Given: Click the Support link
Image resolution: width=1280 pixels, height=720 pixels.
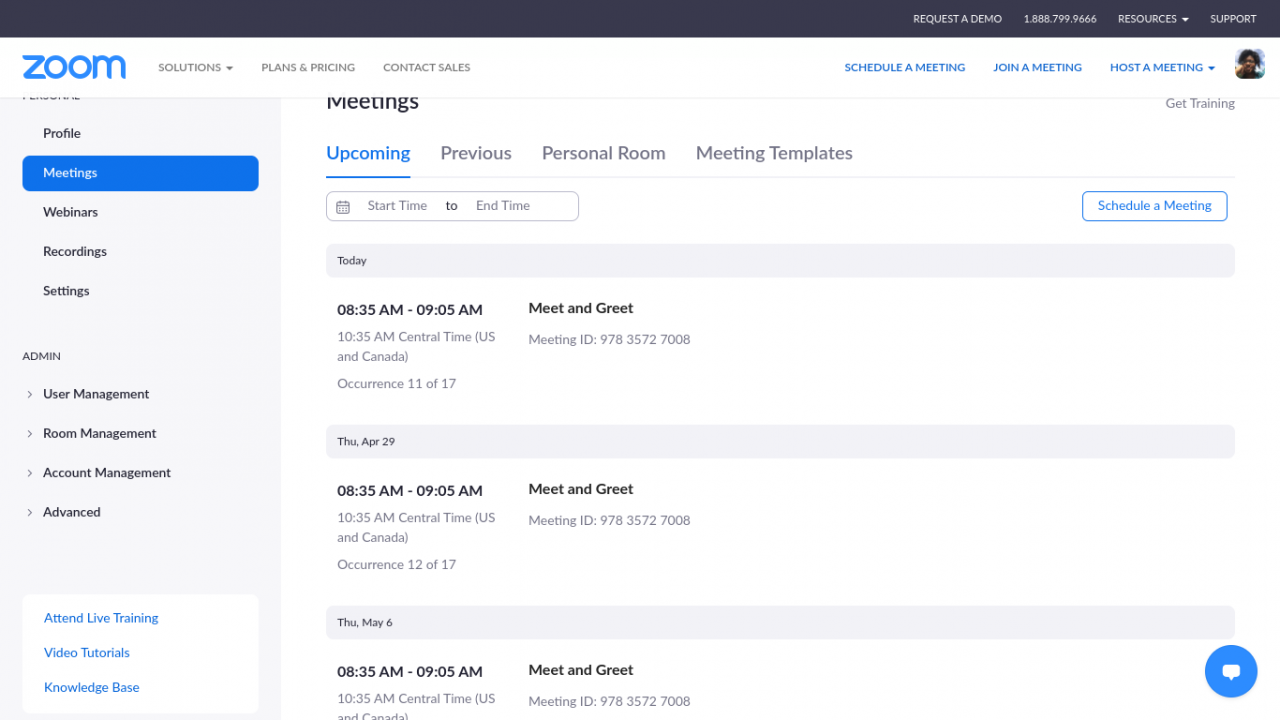Looking at the screenshot, I should click(x=1233, y=19).
